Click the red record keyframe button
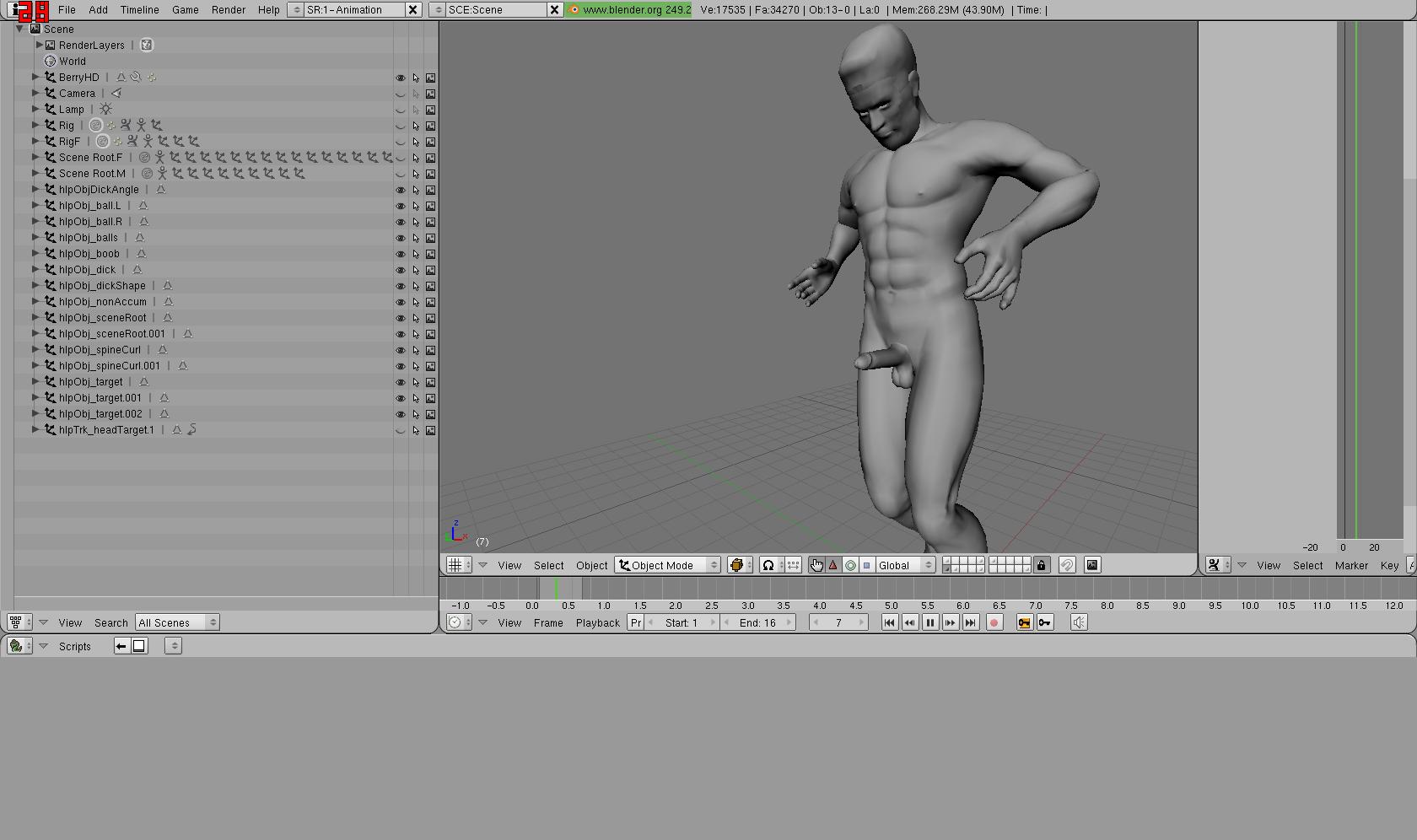Image resolution: width=1417 pixels, height=840 pixels. (994, 622)
